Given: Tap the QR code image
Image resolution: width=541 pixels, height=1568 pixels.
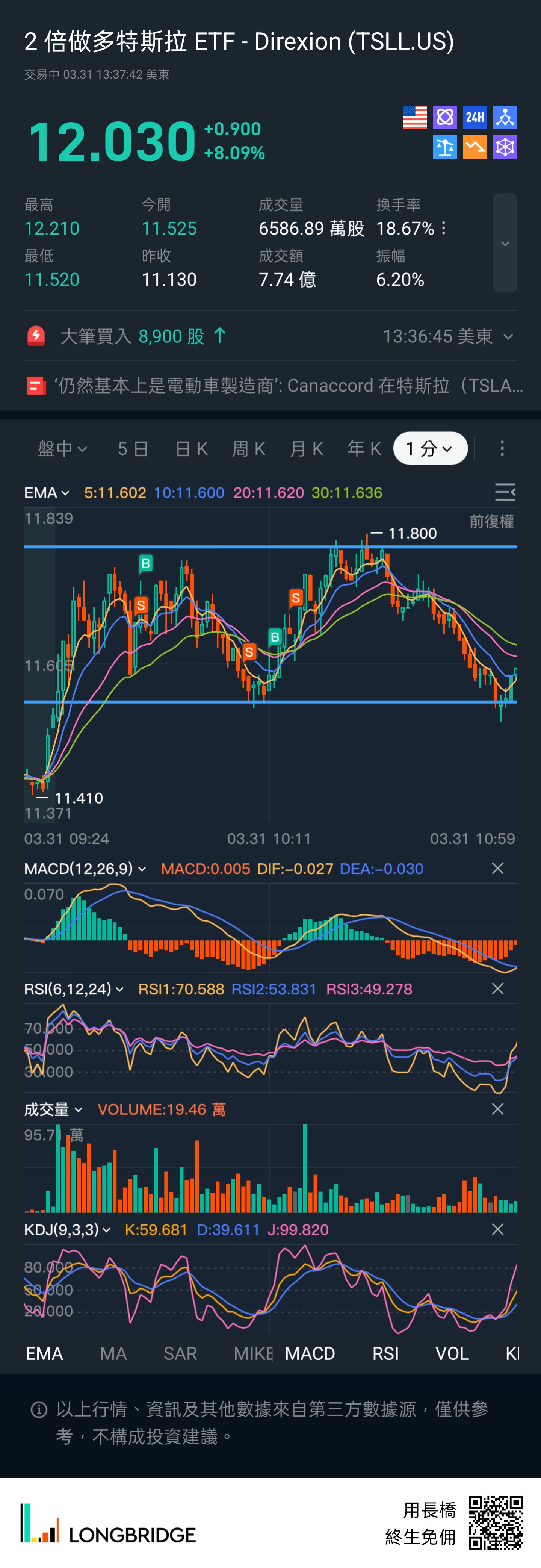Looking at the screenshot, I should tap(496, 1523).
